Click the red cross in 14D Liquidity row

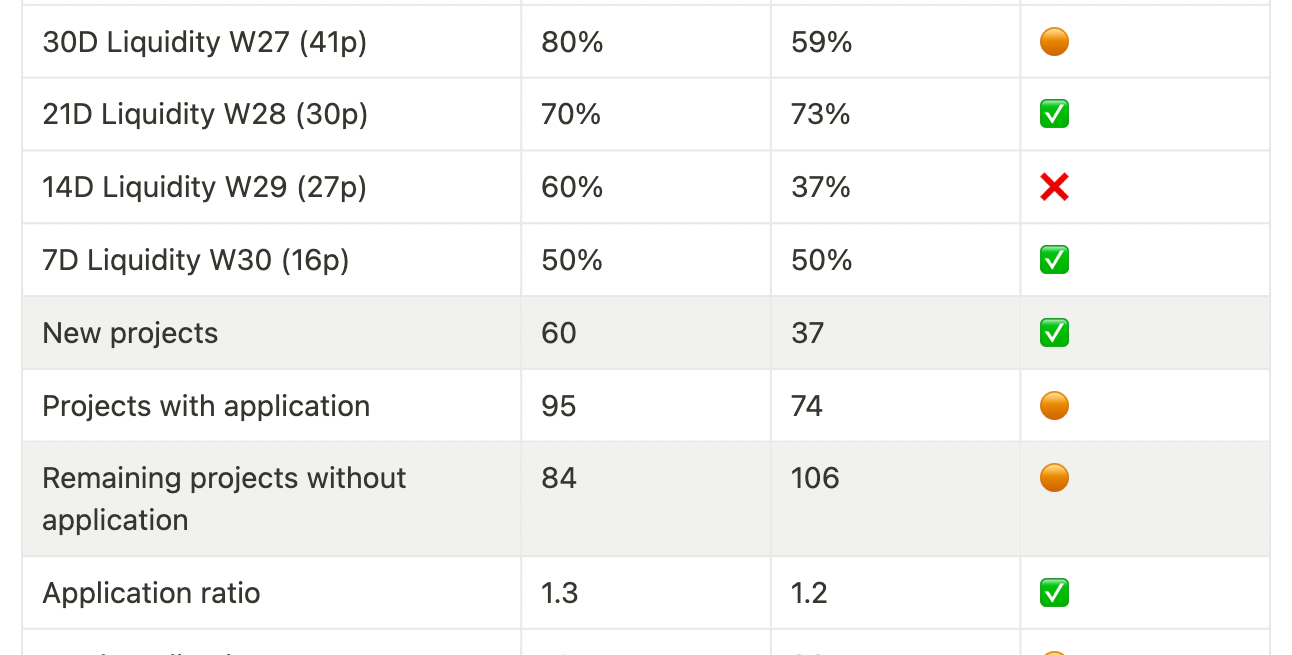point(1054,187)
